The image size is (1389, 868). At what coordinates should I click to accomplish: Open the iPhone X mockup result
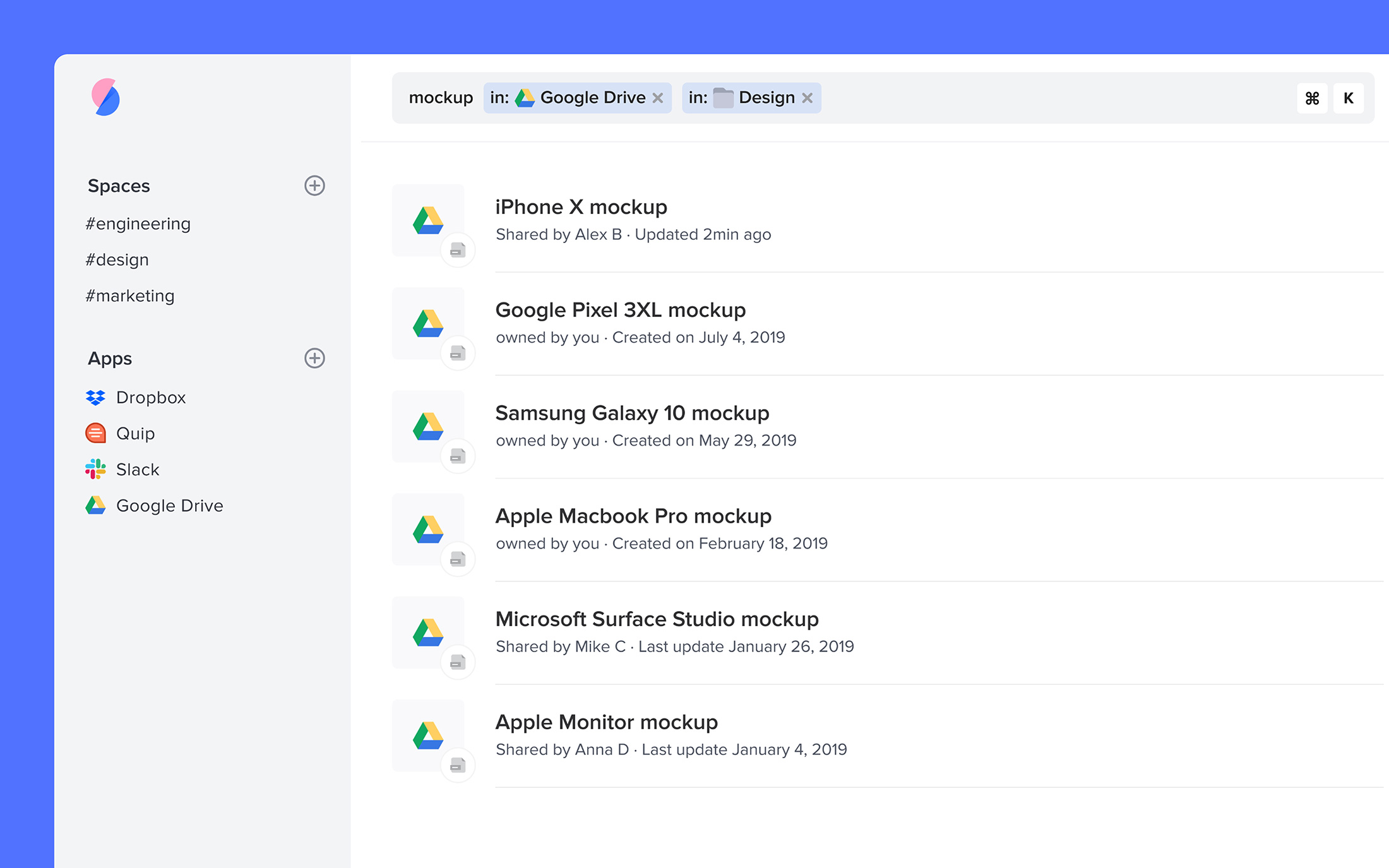coord(581,207)
